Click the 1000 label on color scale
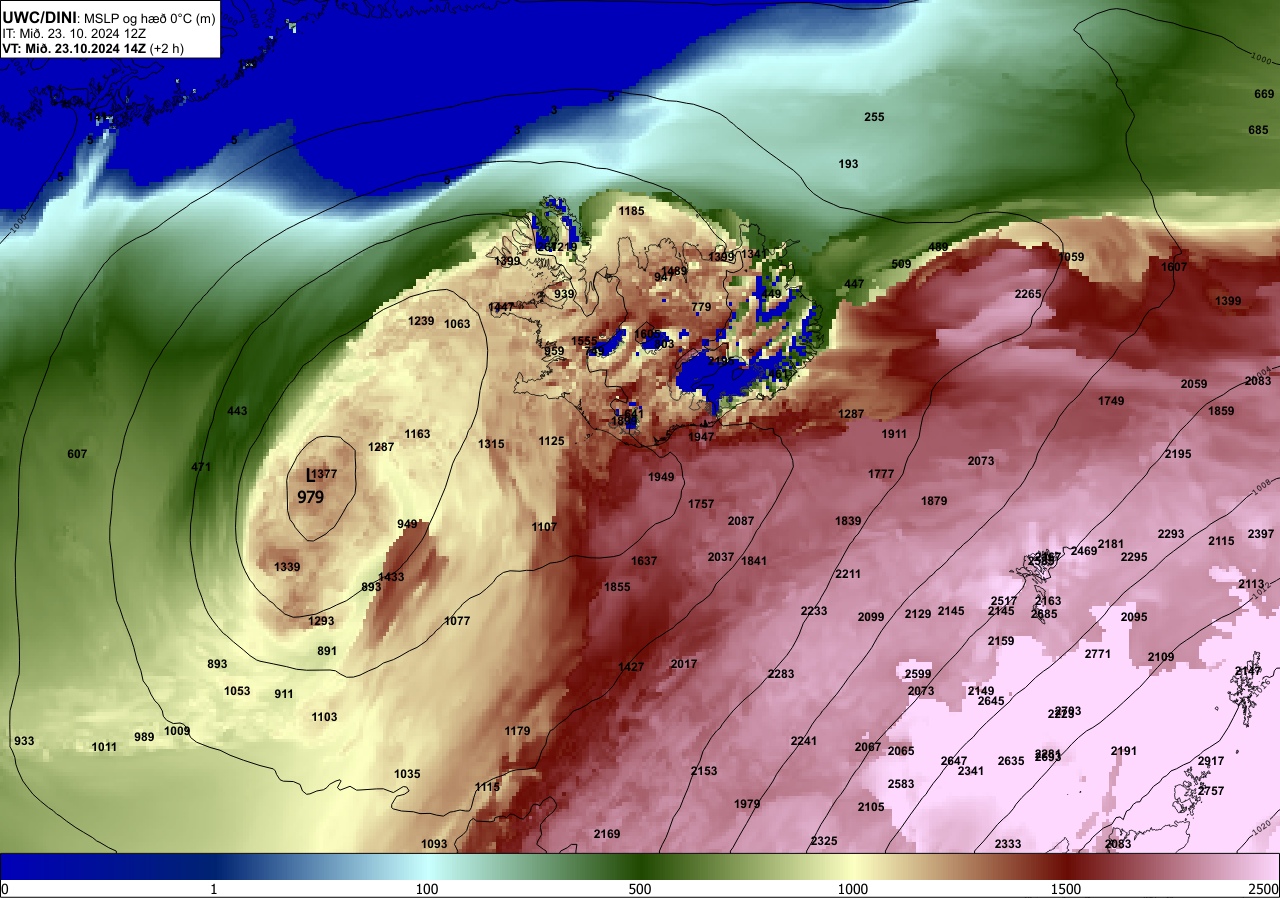This screenshot has height=898, width=1280. 852,889
